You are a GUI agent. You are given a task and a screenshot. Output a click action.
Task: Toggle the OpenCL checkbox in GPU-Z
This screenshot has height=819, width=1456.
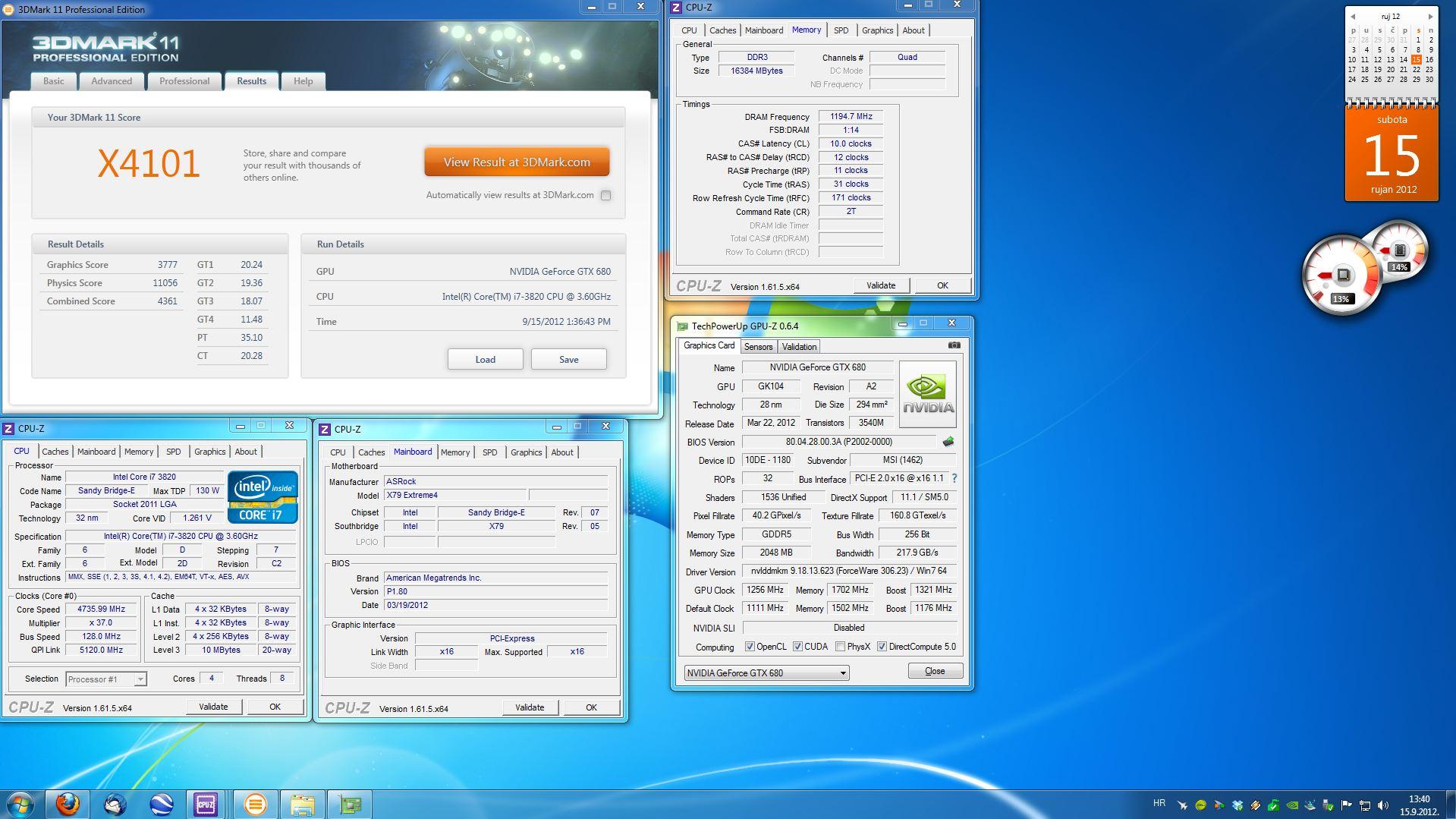point(750,647)
